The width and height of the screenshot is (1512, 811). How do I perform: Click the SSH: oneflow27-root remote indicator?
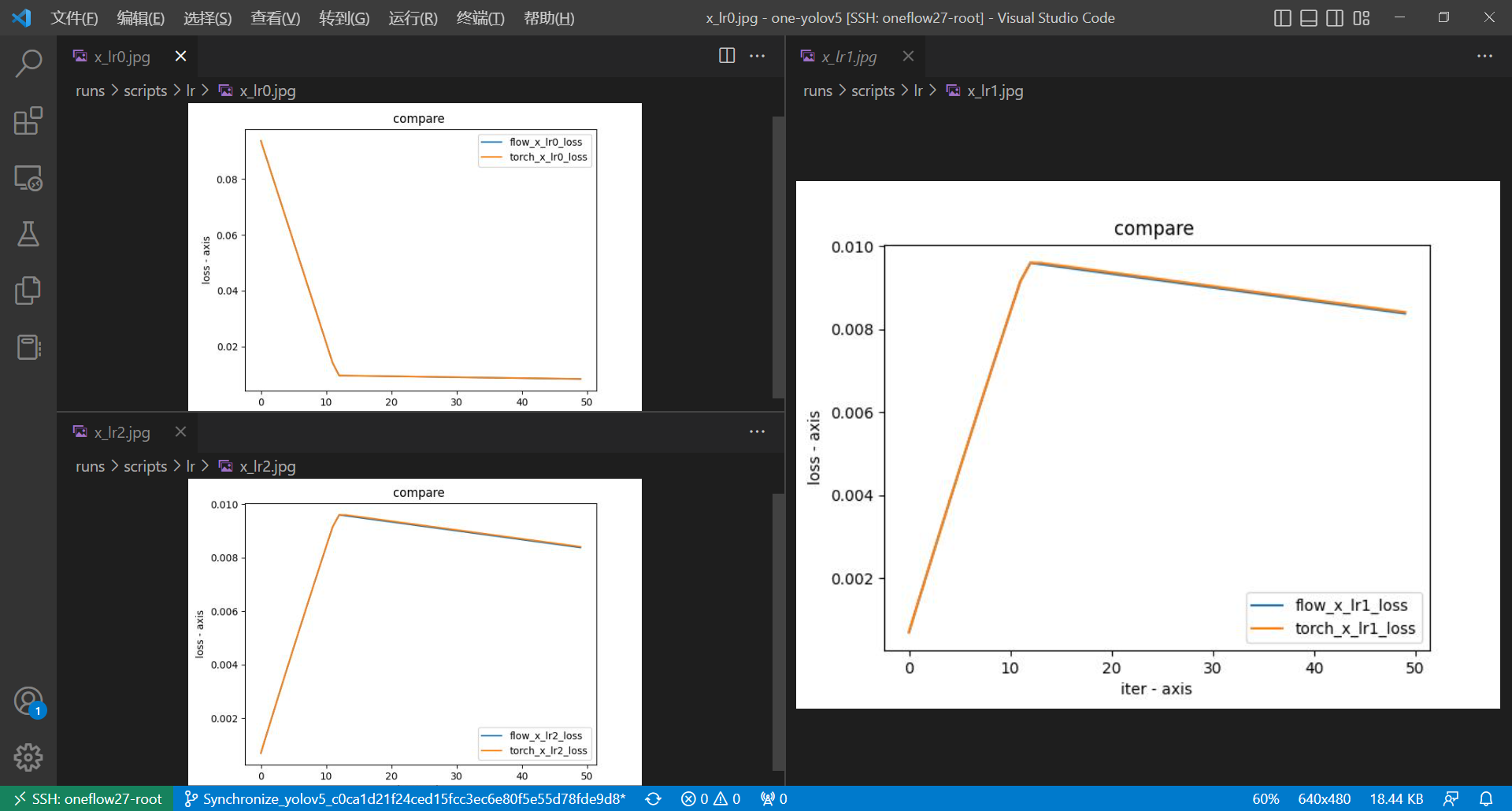[x=87, y=799]
